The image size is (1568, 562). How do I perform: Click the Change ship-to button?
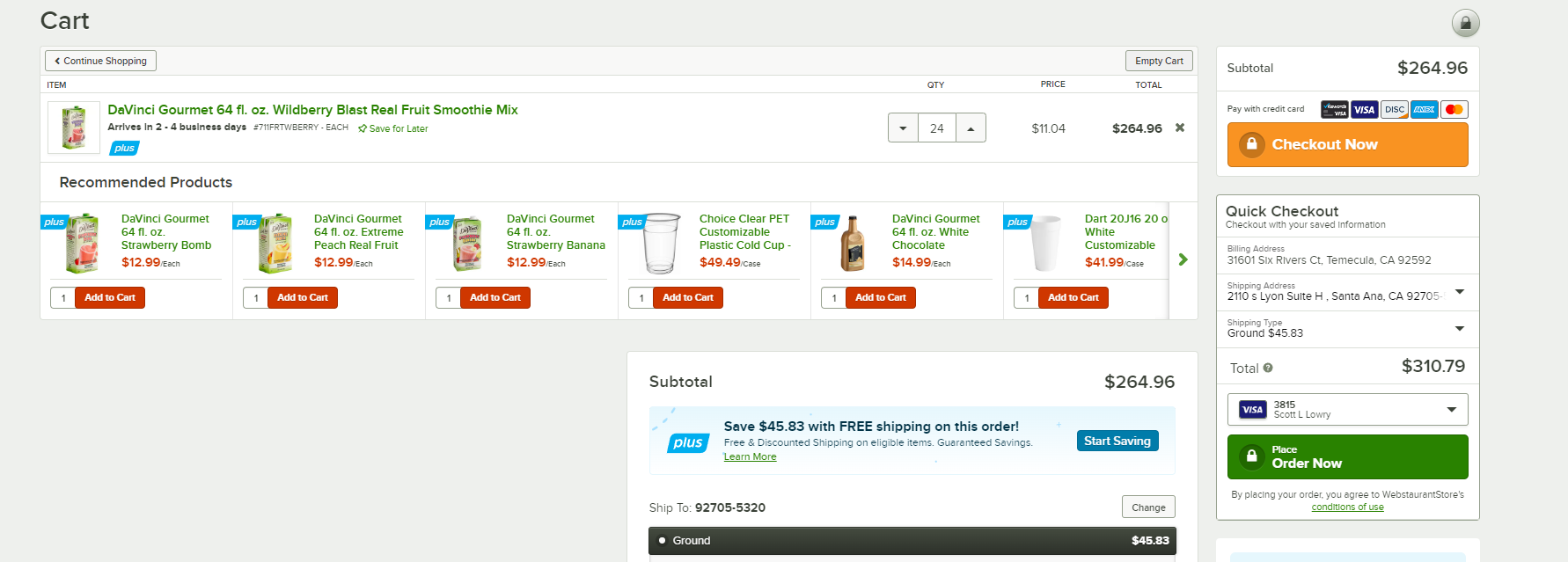pyautogui.click(x=1148, y=507)
